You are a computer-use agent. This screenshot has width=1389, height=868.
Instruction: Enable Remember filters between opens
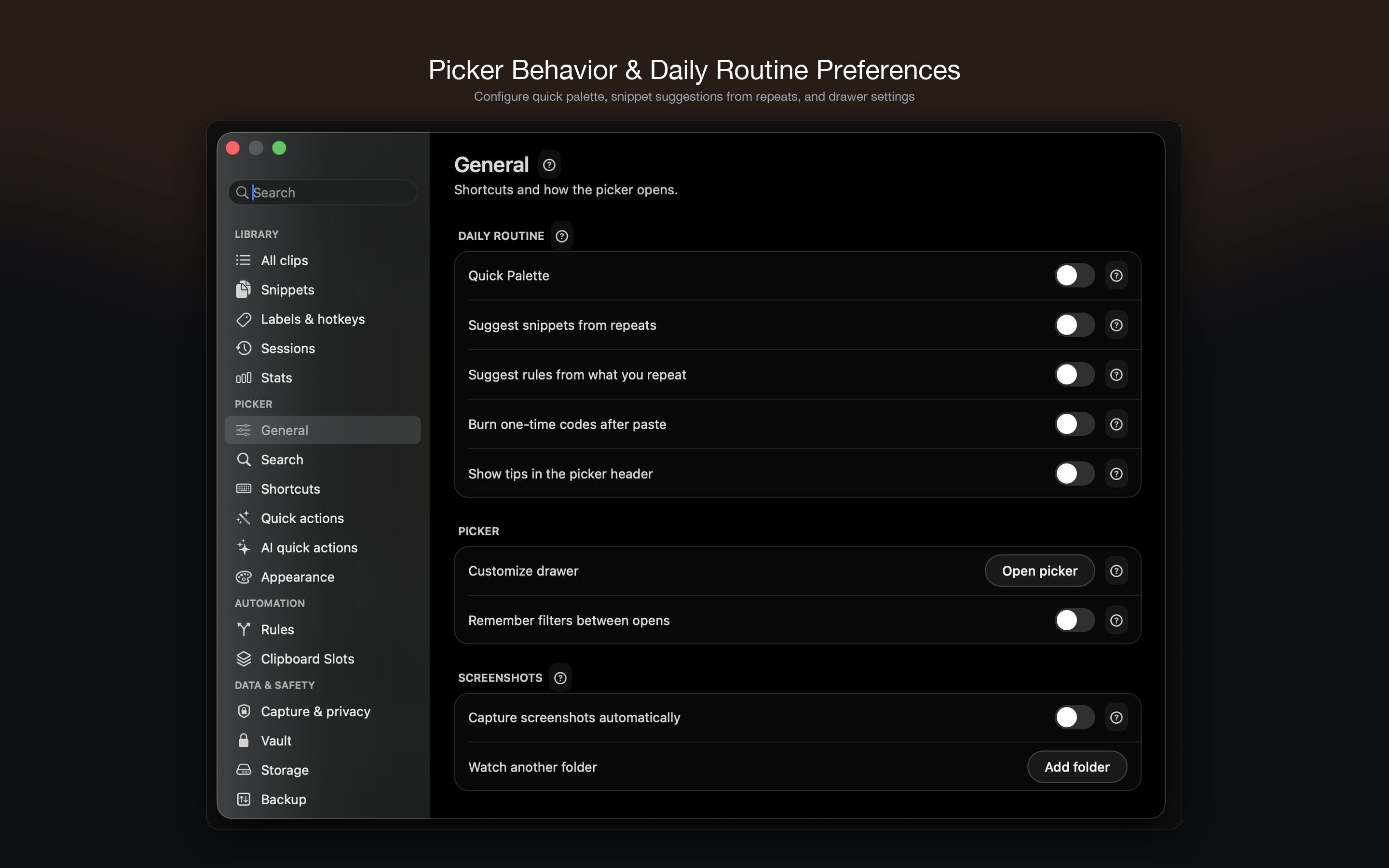1075,621
